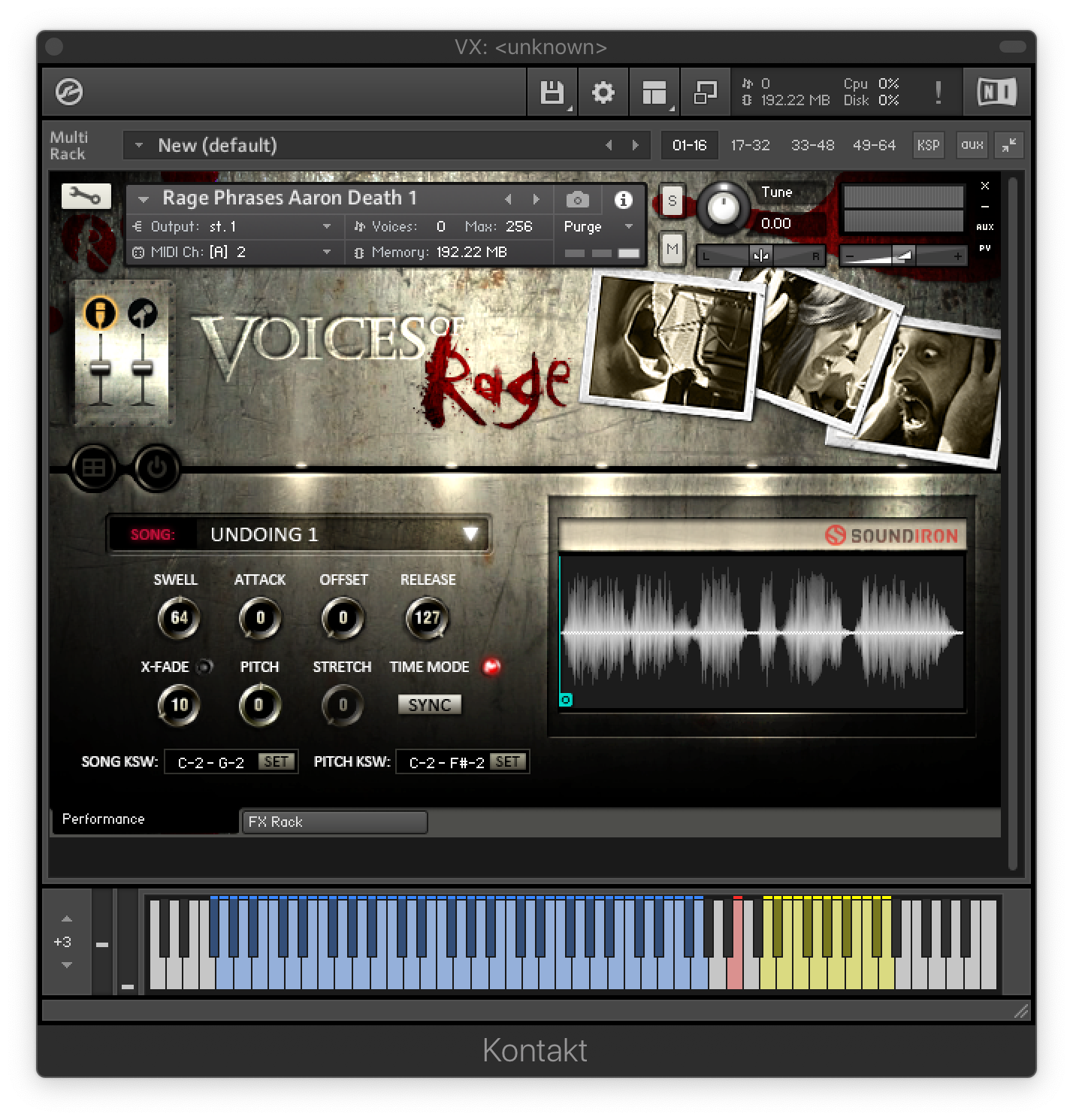Click the PITCH knob

point(260,705)
